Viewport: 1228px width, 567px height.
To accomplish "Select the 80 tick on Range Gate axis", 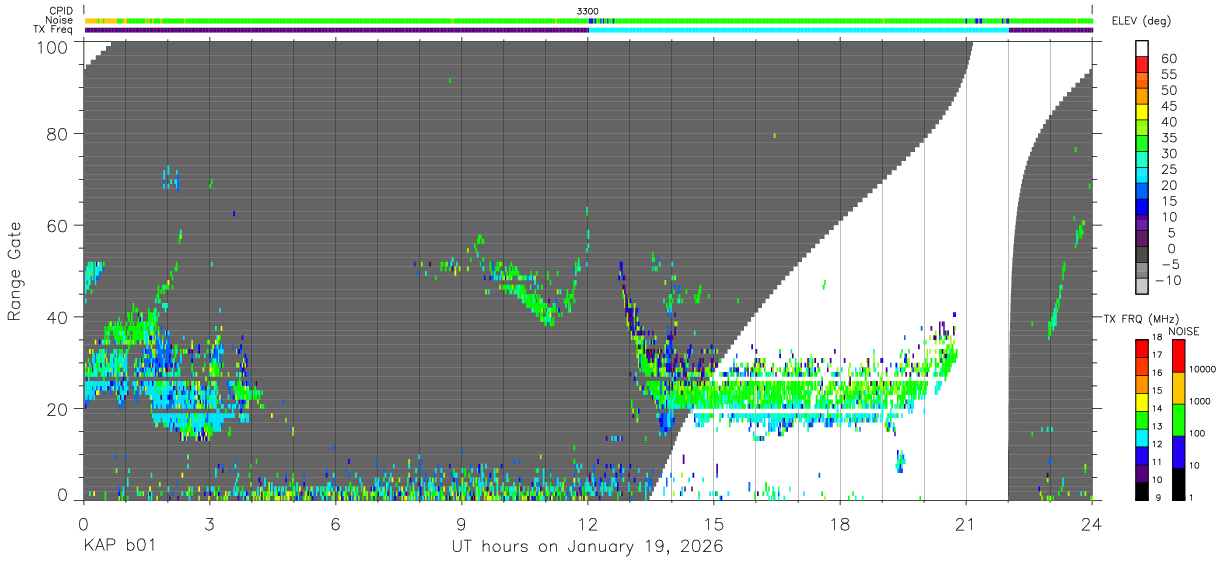I will pyautogui.click(x=57, y=134).
